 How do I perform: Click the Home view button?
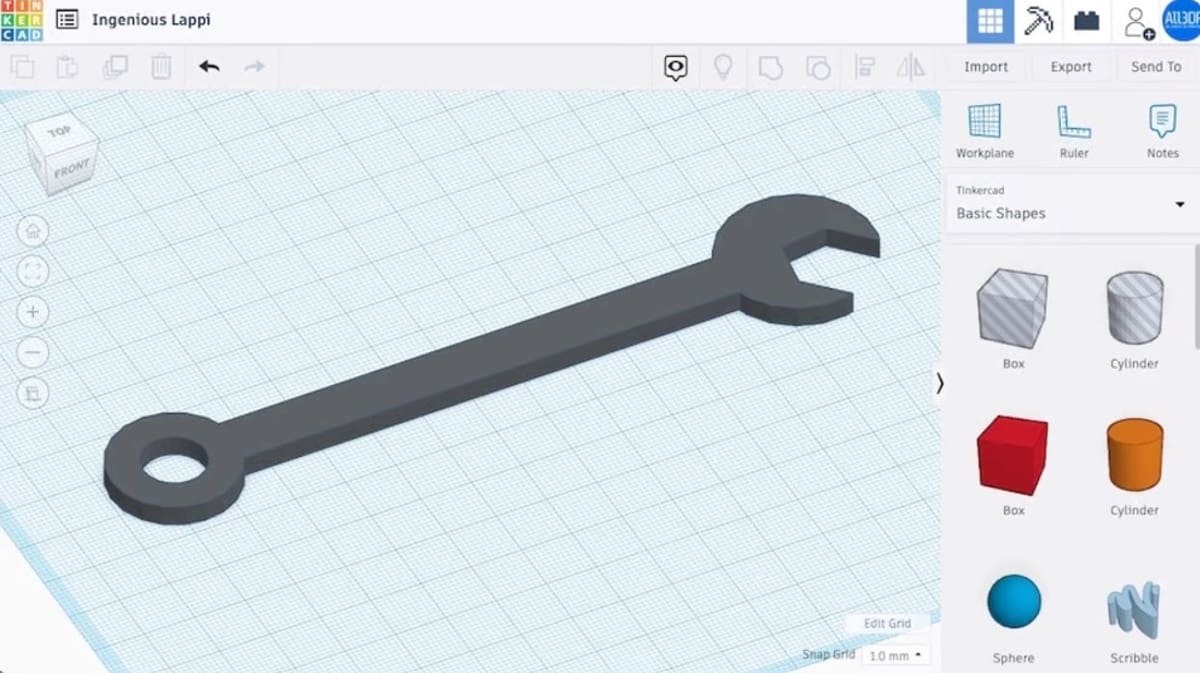click(x=33, y=232)
